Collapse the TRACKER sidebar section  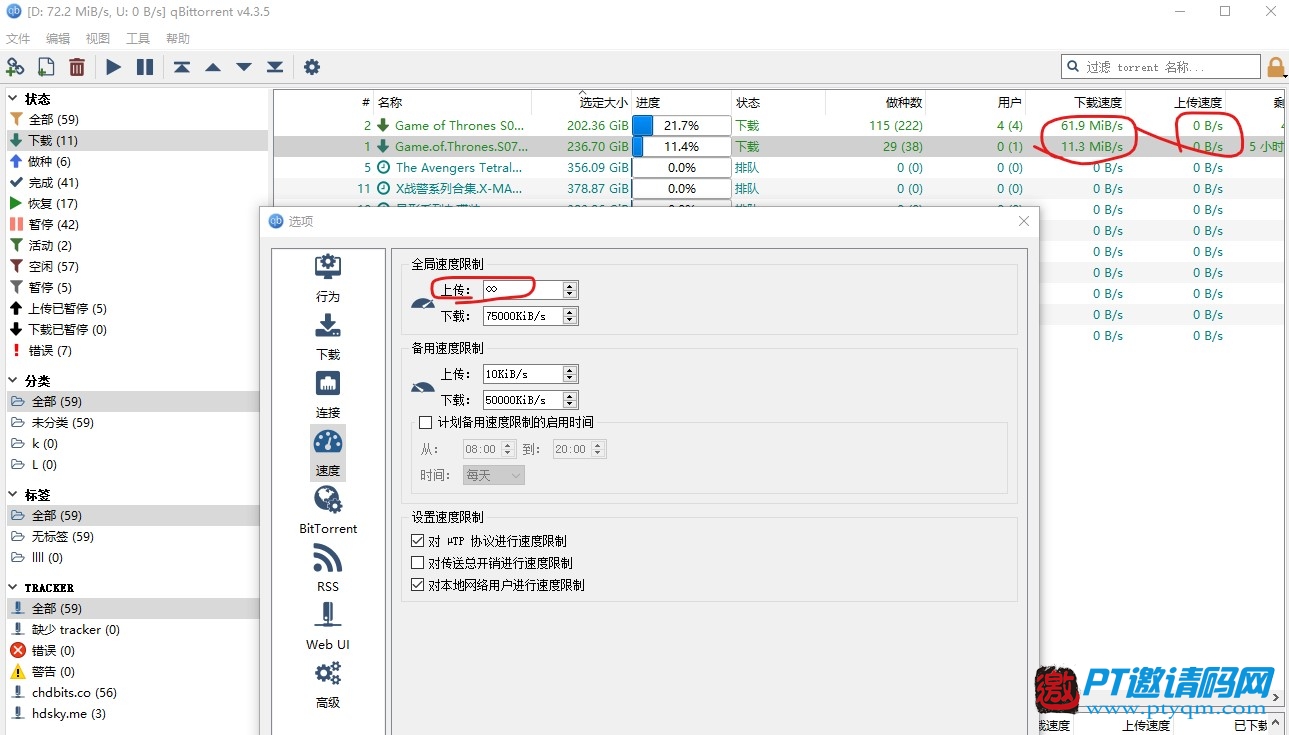point(13,587)
